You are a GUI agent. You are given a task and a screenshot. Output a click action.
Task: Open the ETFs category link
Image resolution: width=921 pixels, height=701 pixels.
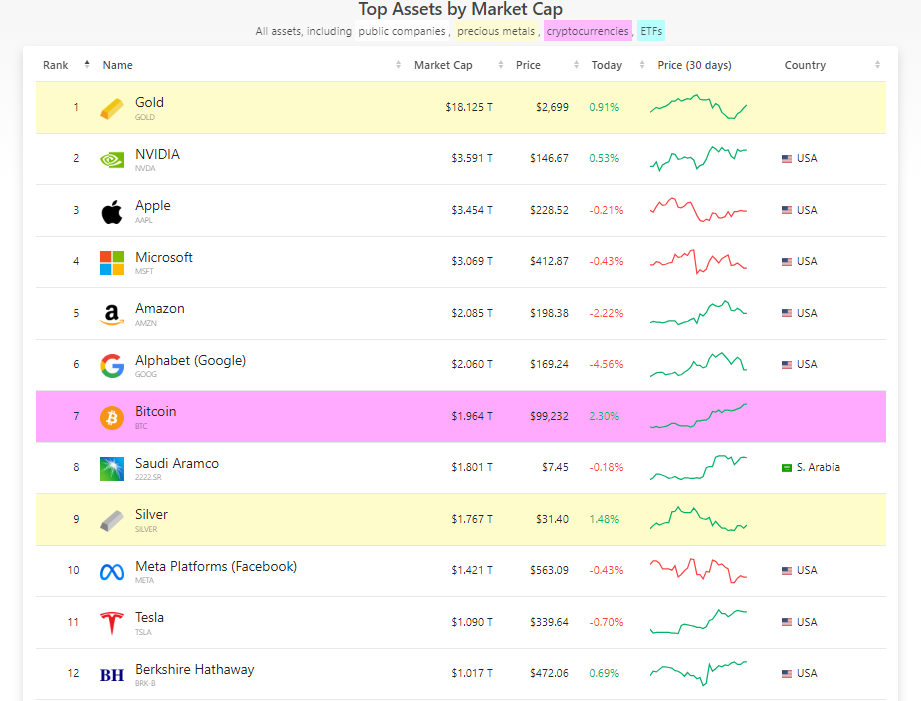click(651, 31)
